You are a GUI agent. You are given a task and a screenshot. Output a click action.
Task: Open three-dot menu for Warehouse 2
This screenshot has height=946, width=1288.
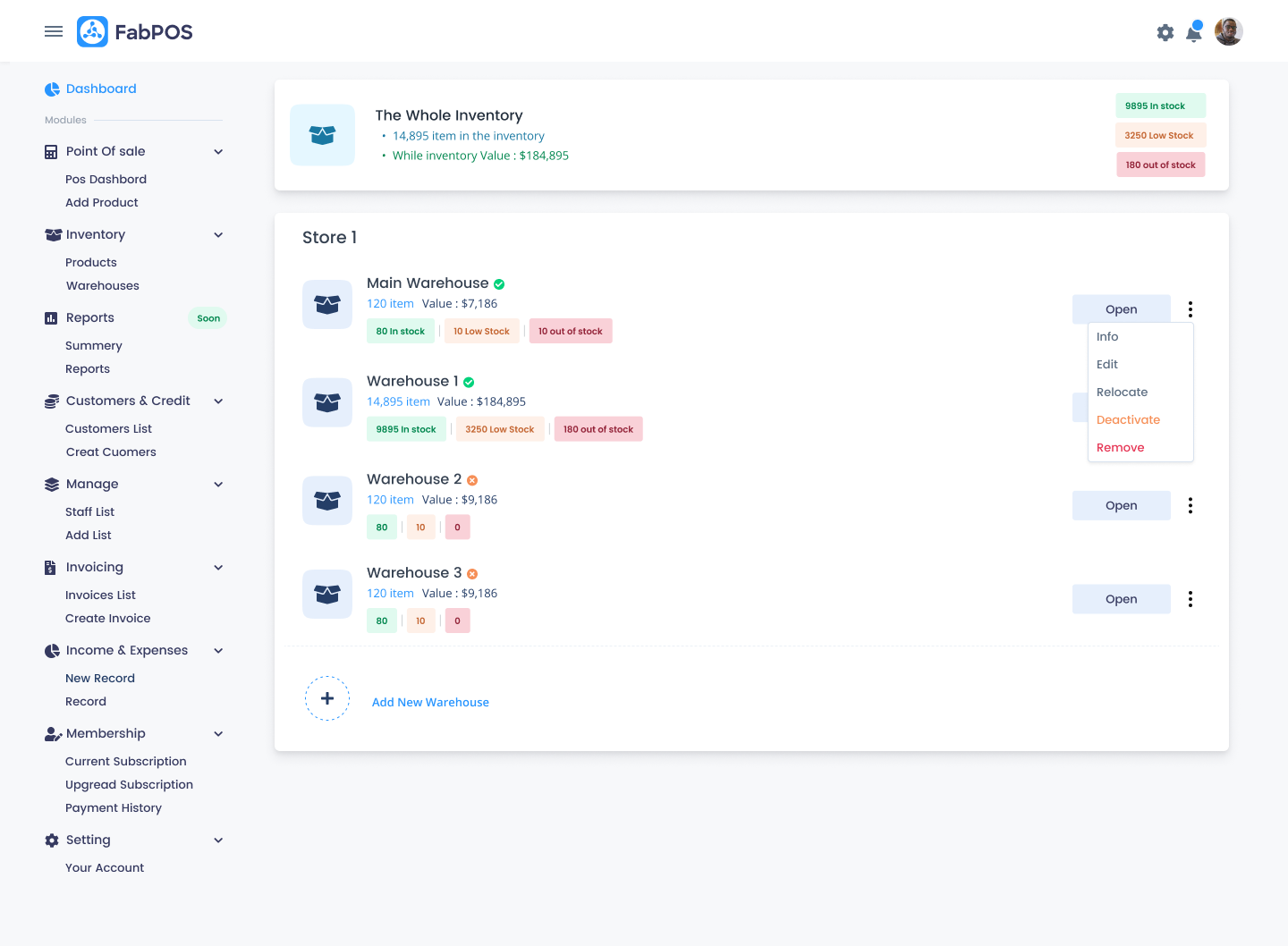click(x=1191, y=505)
